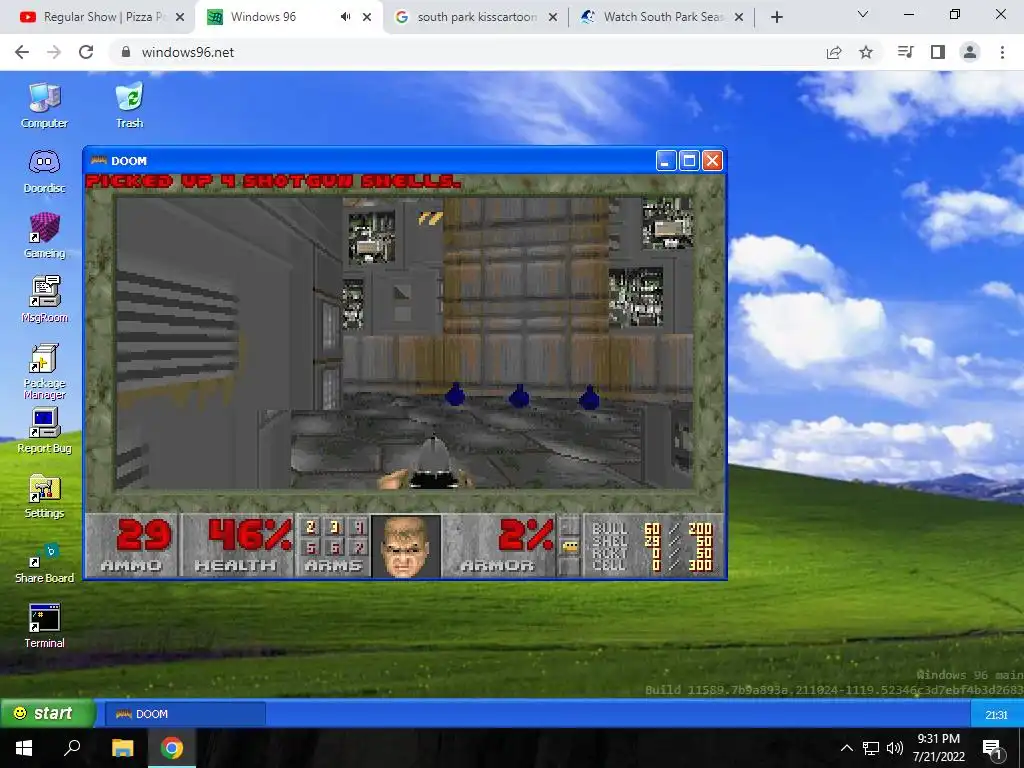
Task: Click the CELL ammo row
Action: (x=652, y=566)
